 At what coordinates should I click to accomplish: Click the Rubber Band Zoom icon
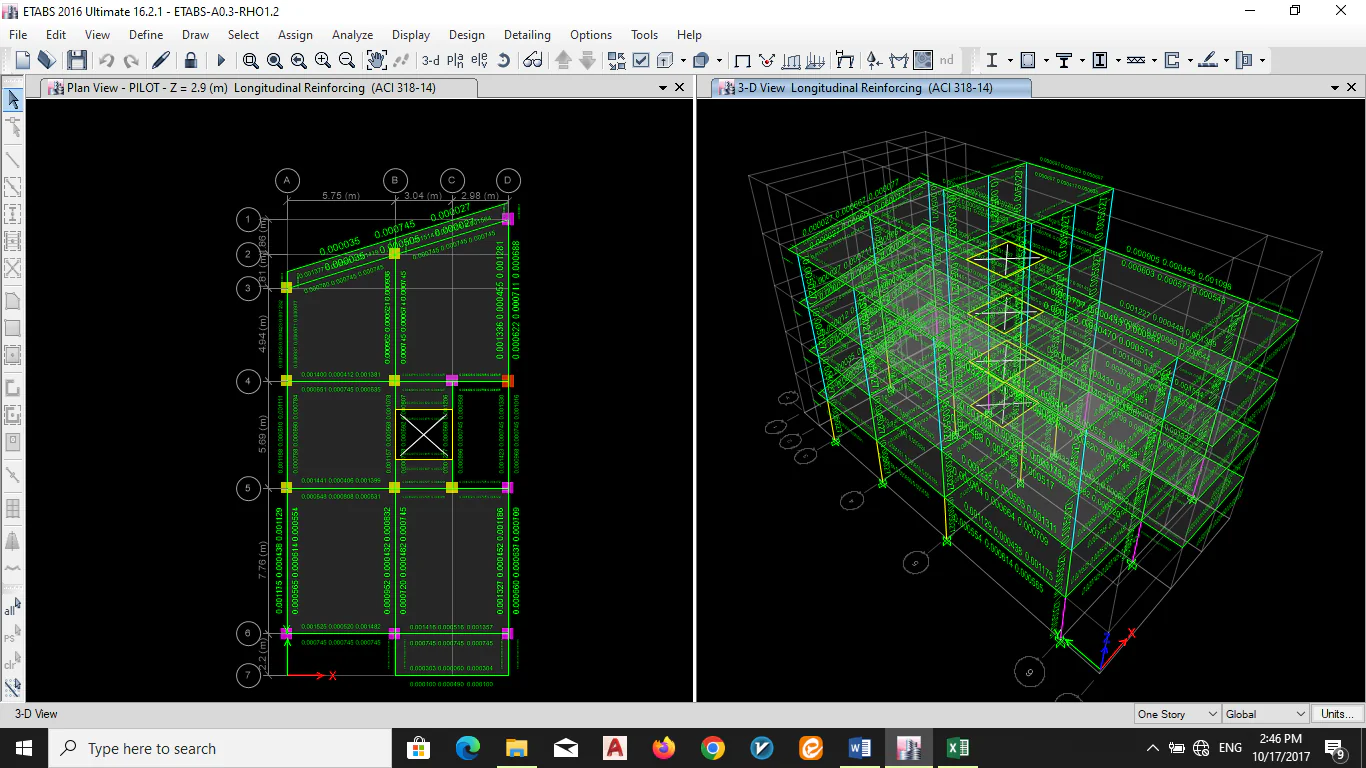pyautogui.click(x=251, y=61)
